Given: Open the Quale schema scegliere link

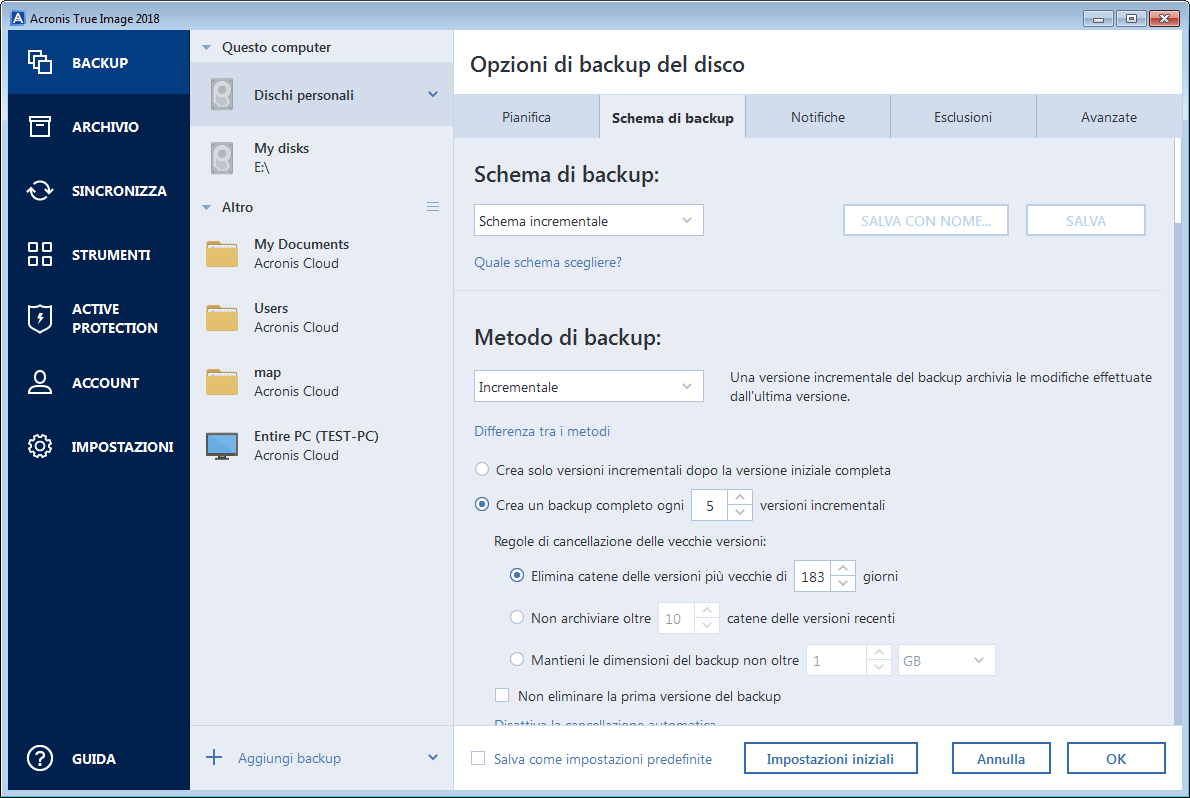Looking at the screenshot, I should [x=548, y=262].
